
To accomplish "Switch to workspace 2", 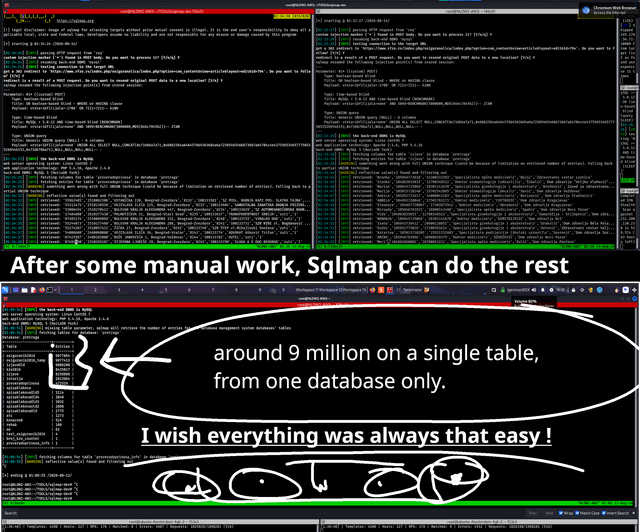I will pos(95,290).
